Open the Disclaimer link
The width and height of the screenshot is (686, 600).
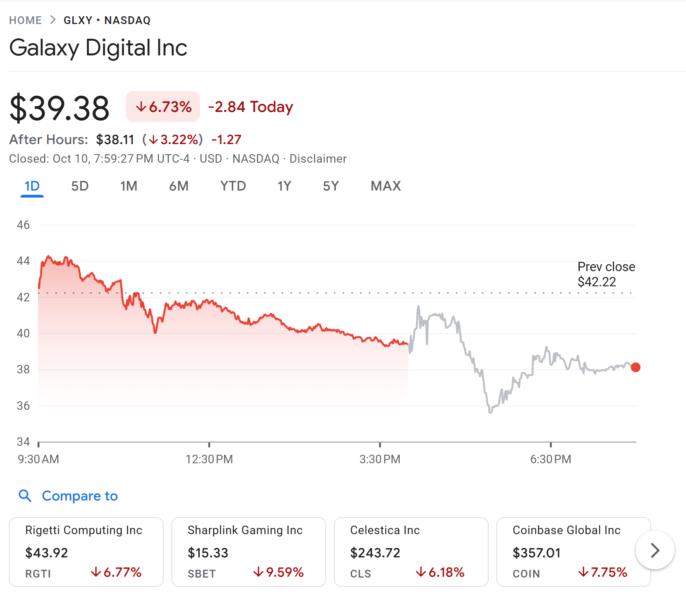coord(319,159)
